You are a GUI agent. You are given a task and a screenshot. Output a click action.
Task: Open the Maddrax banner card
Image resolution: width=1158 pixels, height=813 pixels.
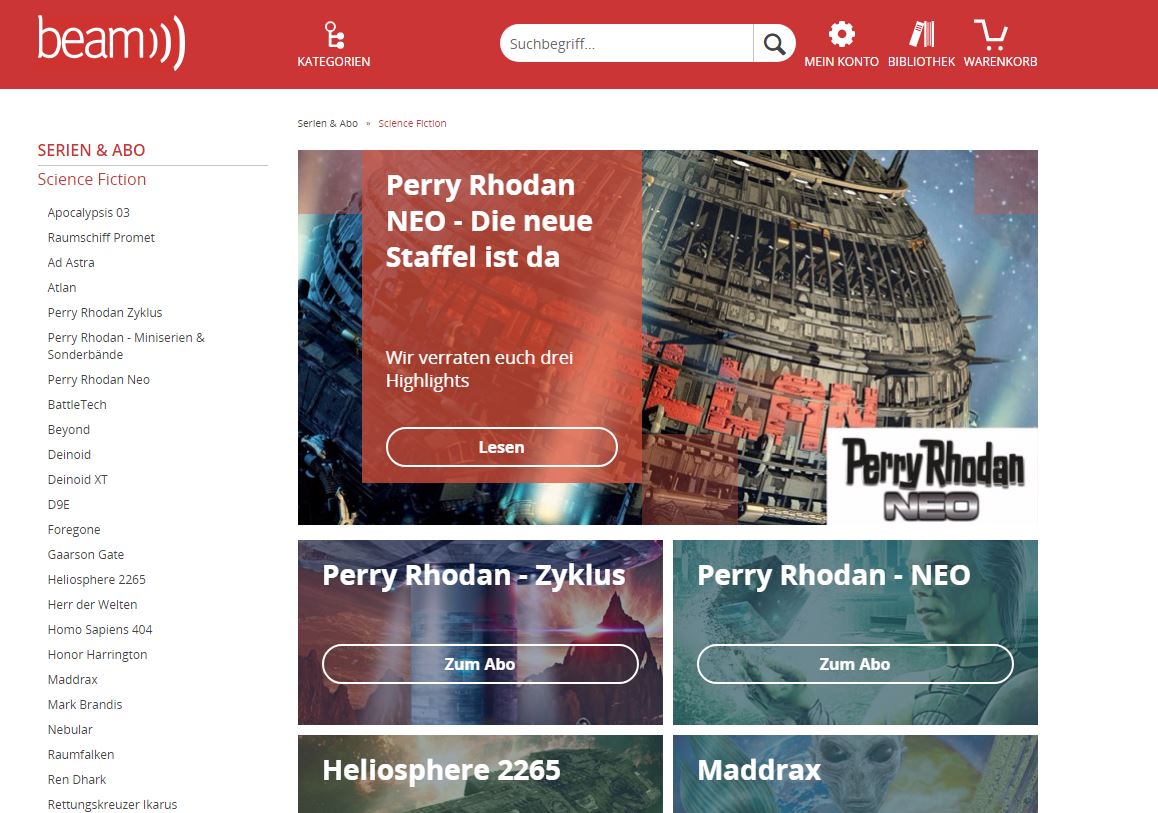tap(855, 774)
